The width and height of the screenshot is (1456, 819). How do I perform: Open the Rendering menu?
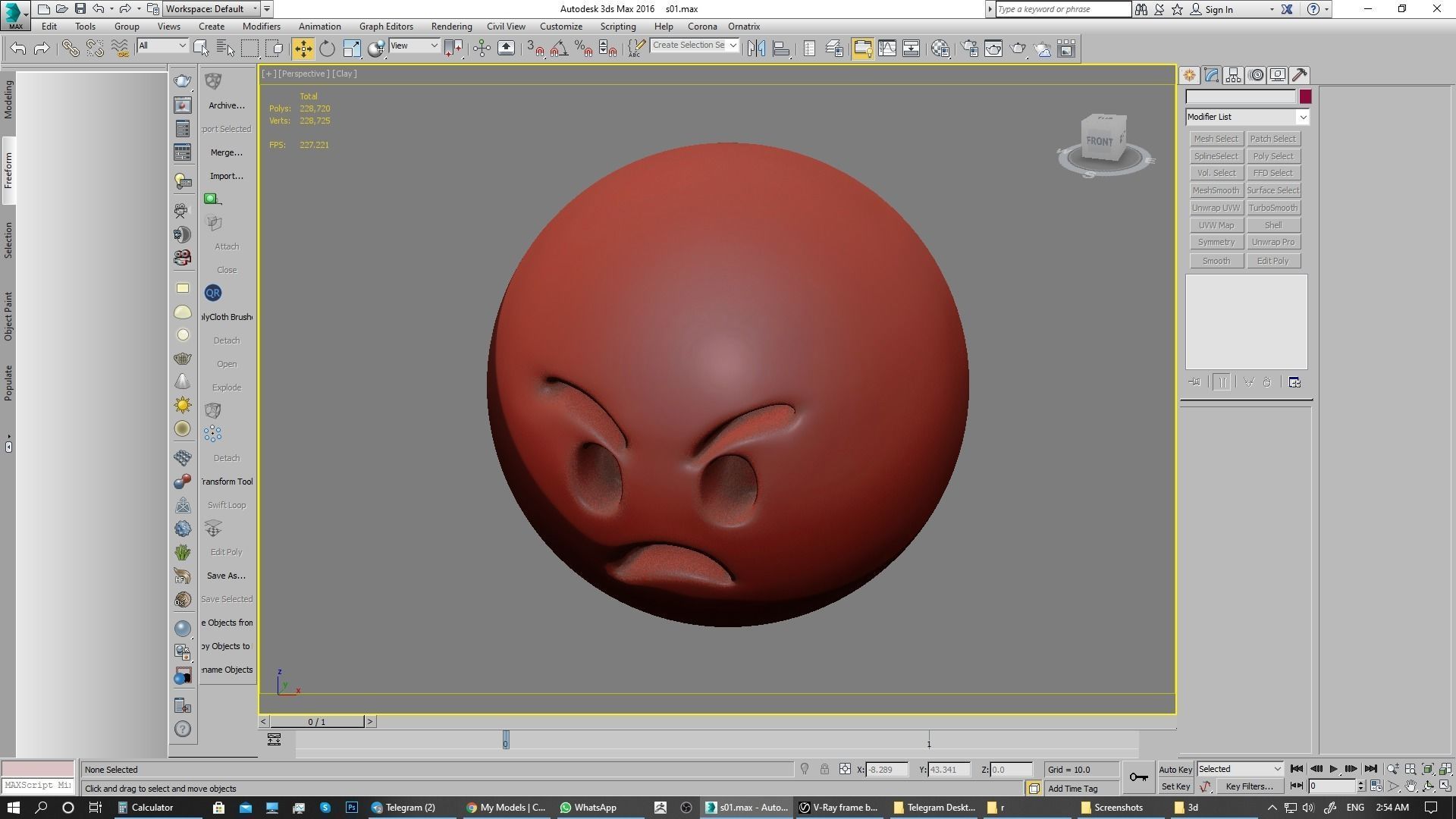click(x=451, y=26)
